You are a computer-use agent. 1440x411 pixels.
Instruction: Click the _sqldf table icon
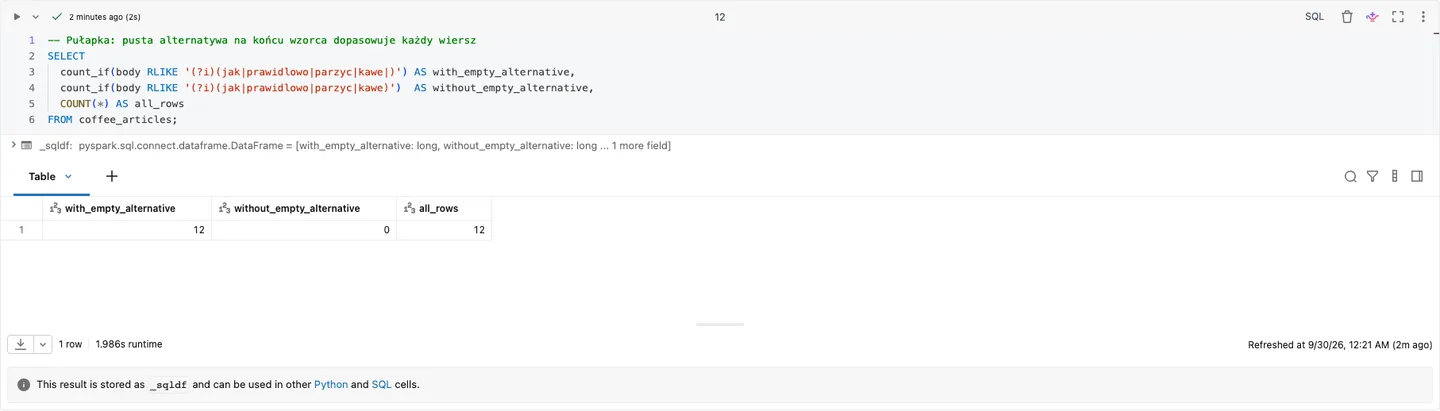click(27, 146)
